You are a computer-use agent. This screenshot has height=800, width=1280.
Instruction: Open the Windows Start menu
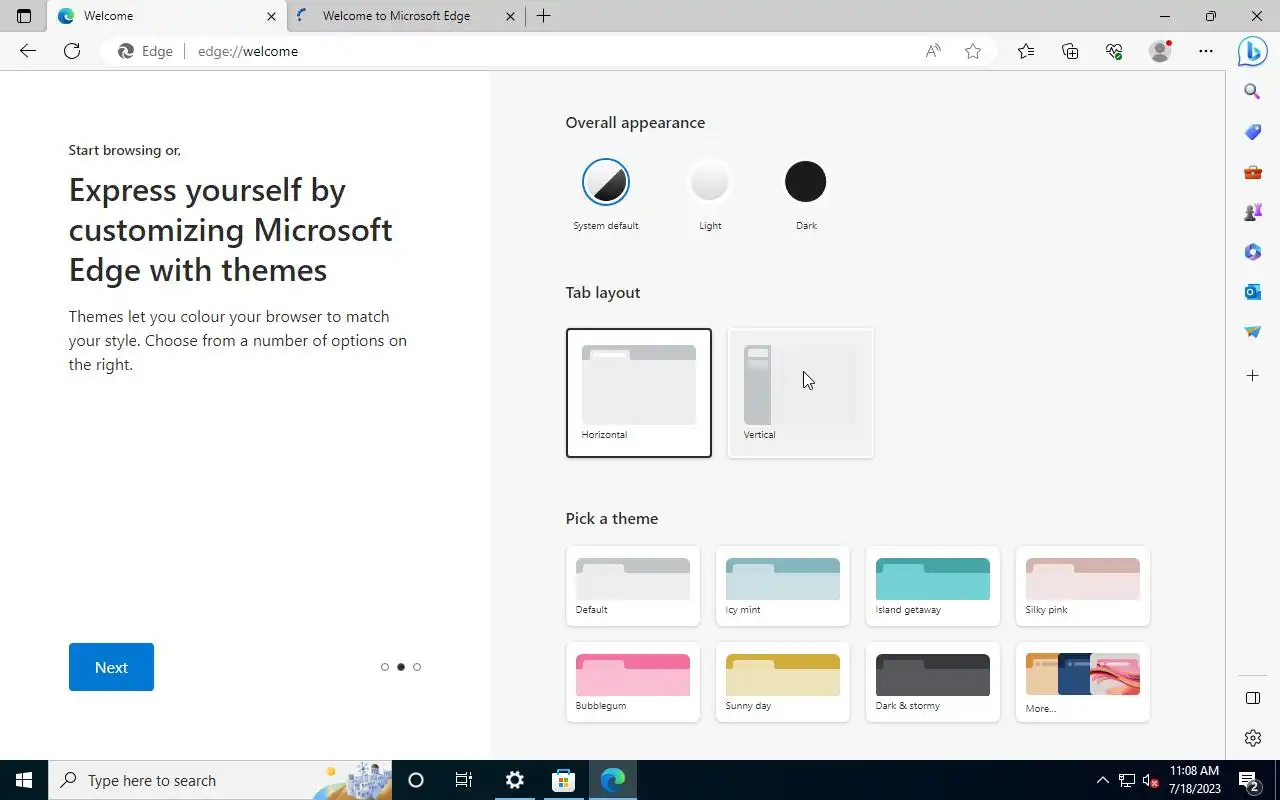click(24, 780)
